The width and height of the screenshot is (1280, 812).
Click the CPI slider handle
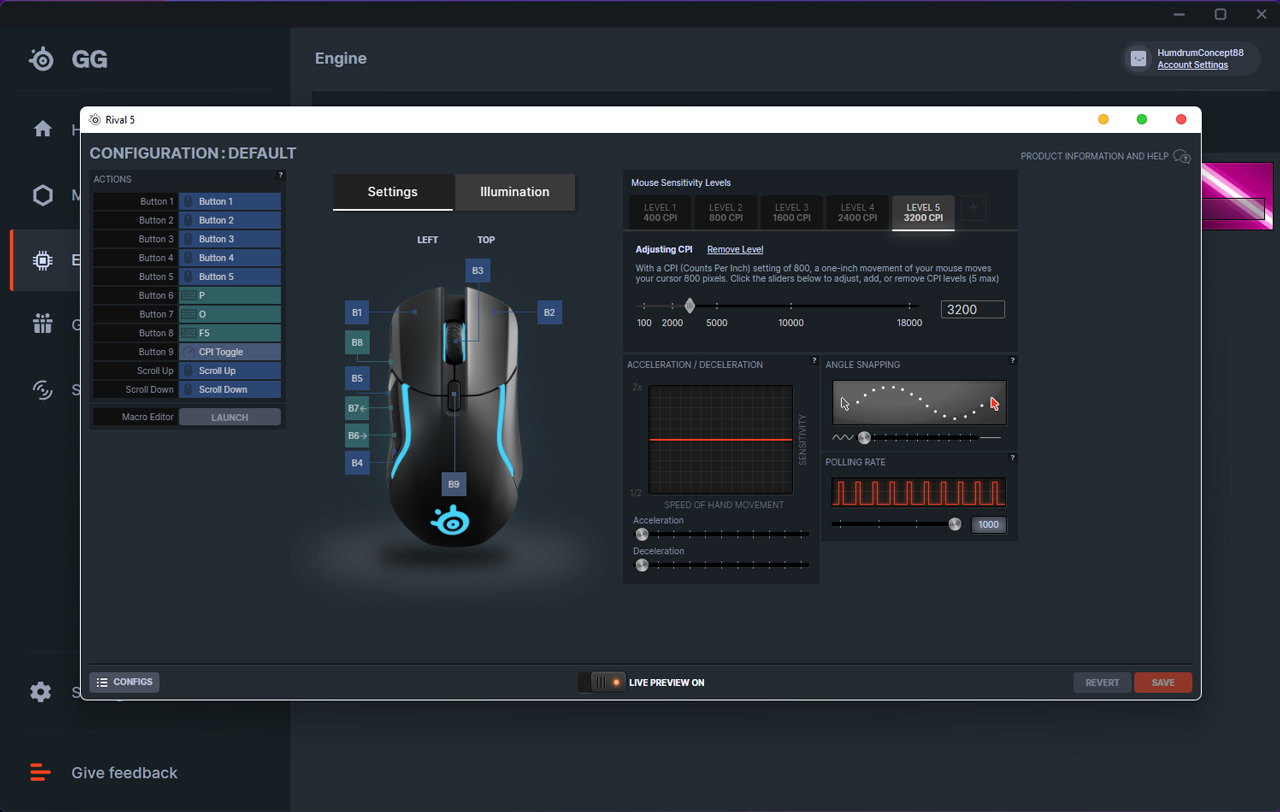click(690, 305)
